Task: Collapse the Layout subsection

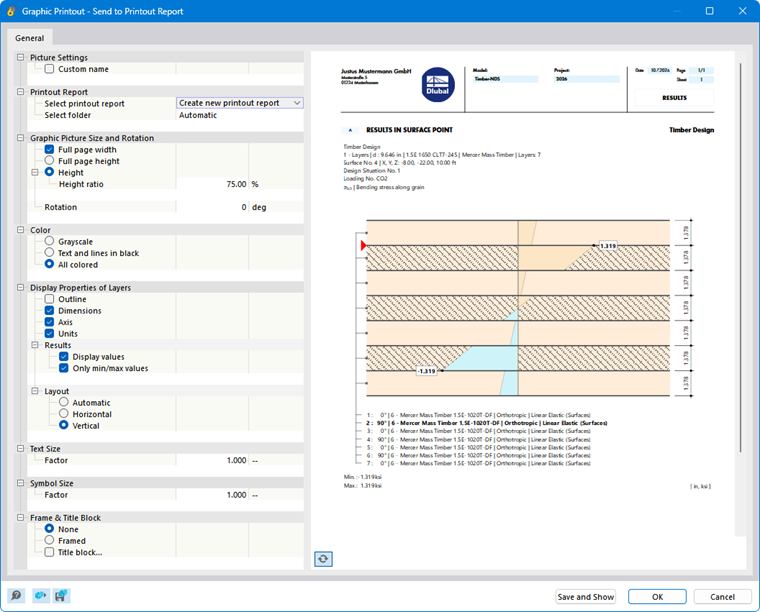Action: pos(35,391)
